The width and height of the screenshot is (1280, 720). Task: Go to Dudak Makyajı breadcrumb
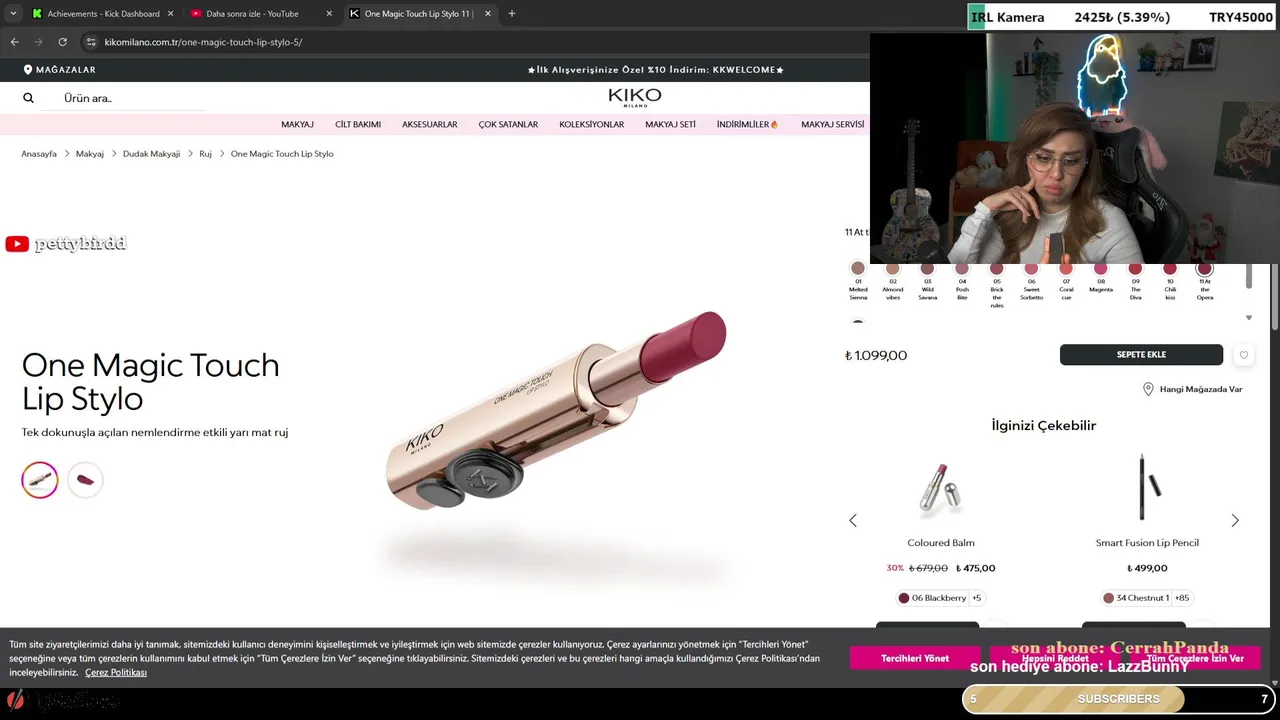click(x=151, y=154)
